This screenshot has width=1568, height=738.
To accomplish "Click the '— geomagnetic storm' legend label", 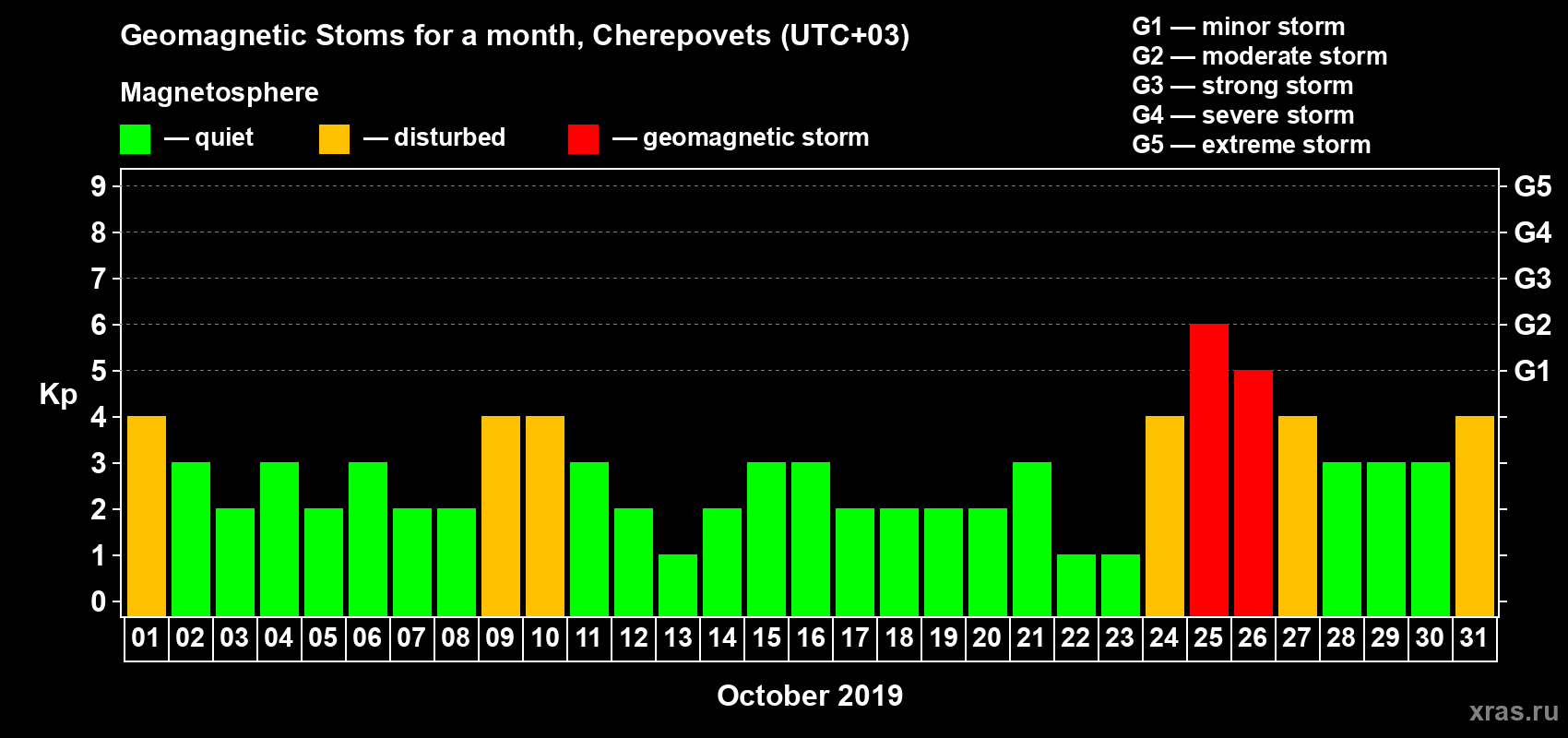I will pyautogui.click(x=741, y=137).
